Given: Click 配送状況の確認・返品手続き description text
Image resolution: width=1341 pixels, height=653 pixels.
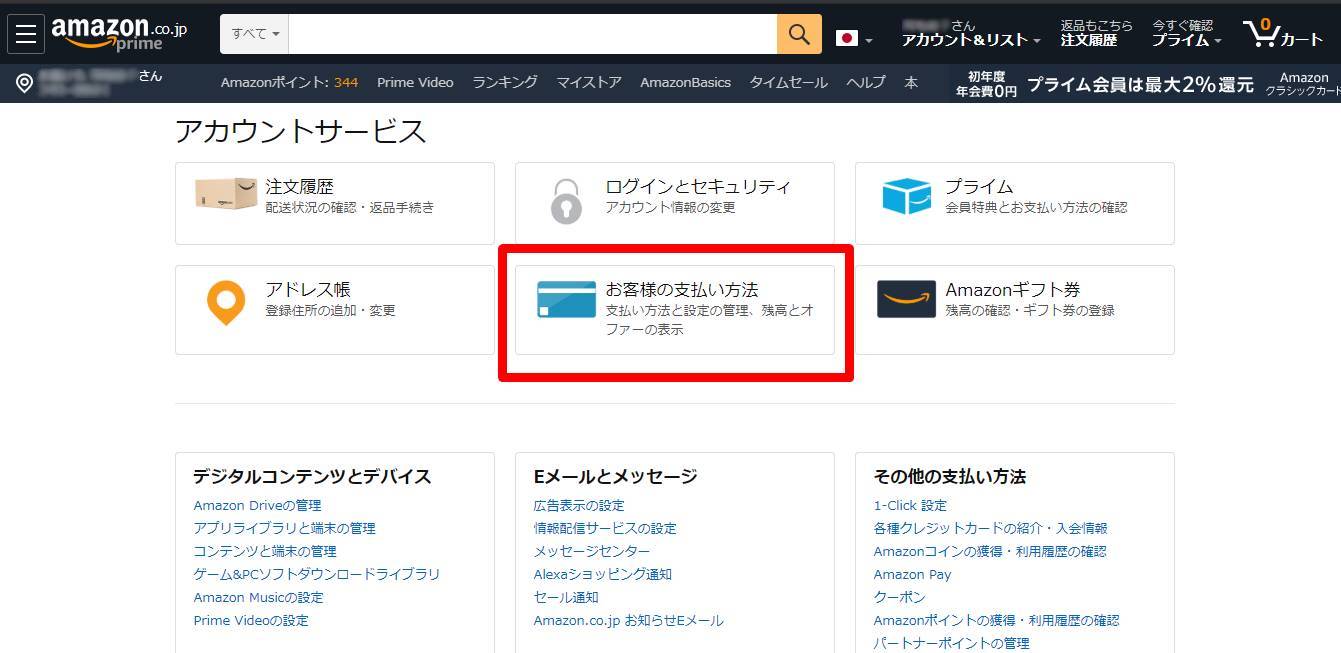Looking at the screenshot, I should 350,208.
